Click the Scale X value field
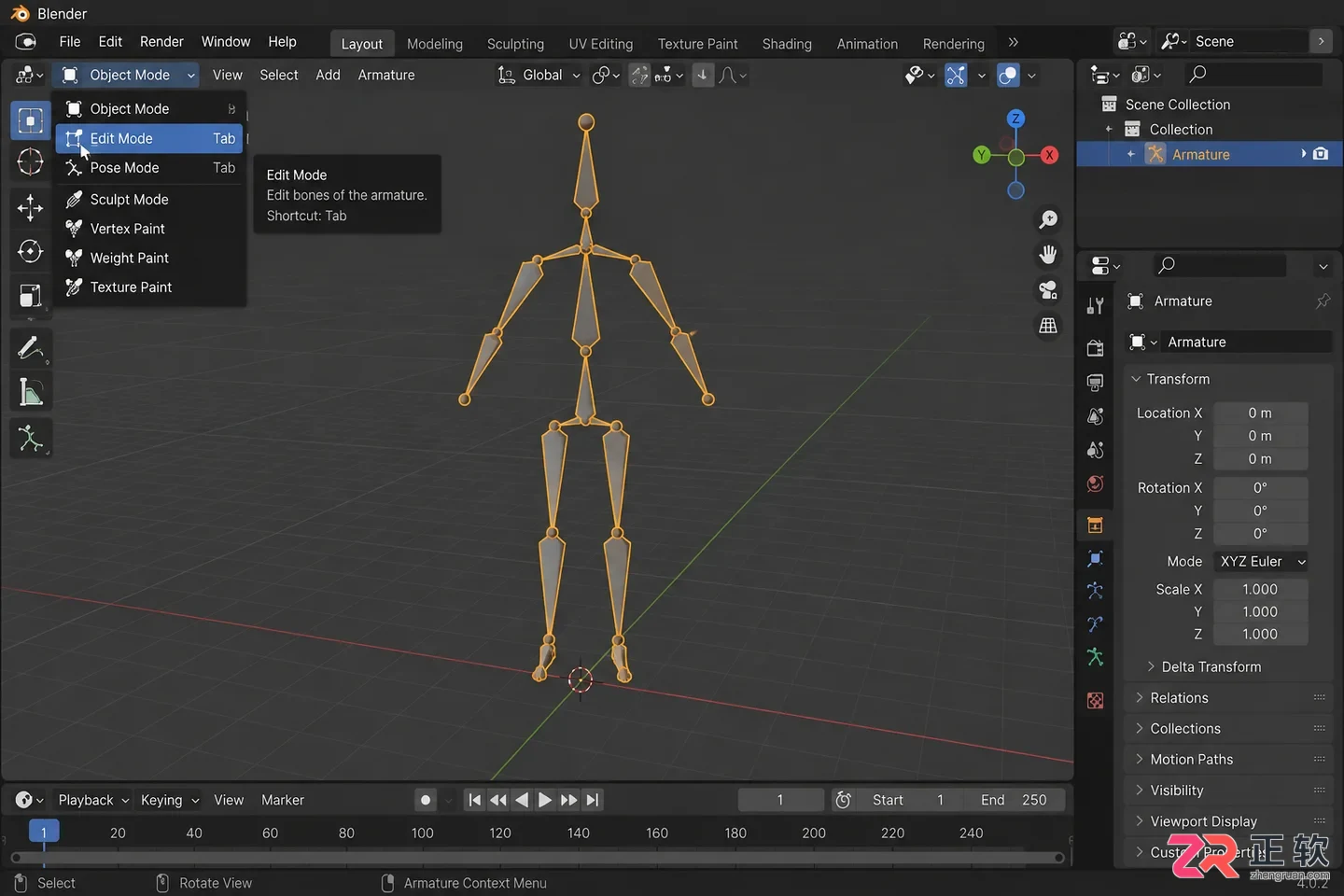The height and width of the screenshot is (896, 1344). click(1260, 589)
